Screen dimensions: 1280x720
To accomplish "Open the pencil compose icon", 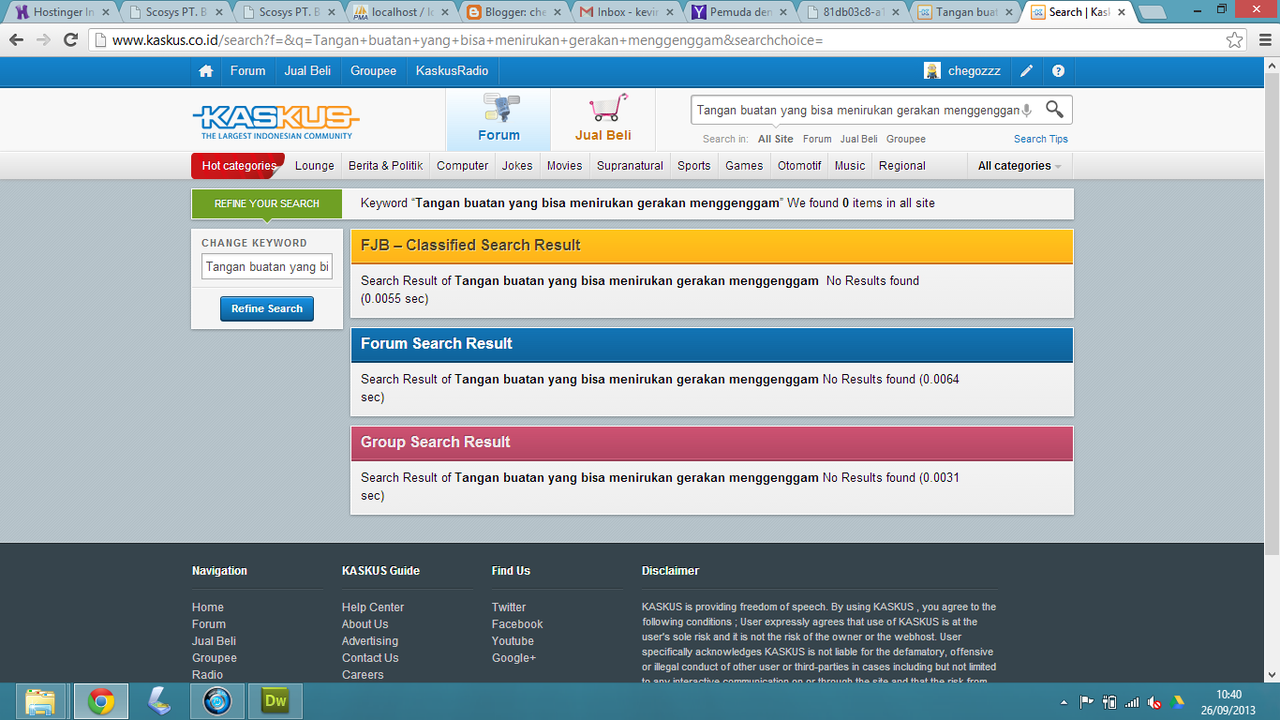I will [x=1027, y=71].
